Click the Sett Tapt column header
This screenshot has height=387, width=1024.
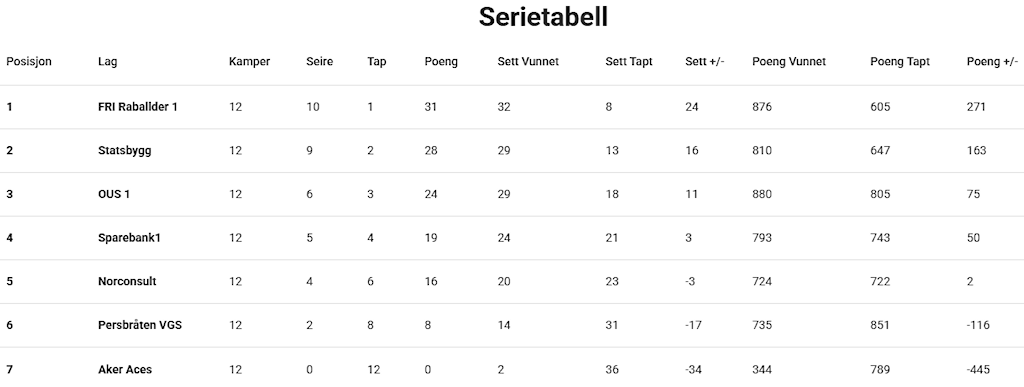[x=629, y=61]
